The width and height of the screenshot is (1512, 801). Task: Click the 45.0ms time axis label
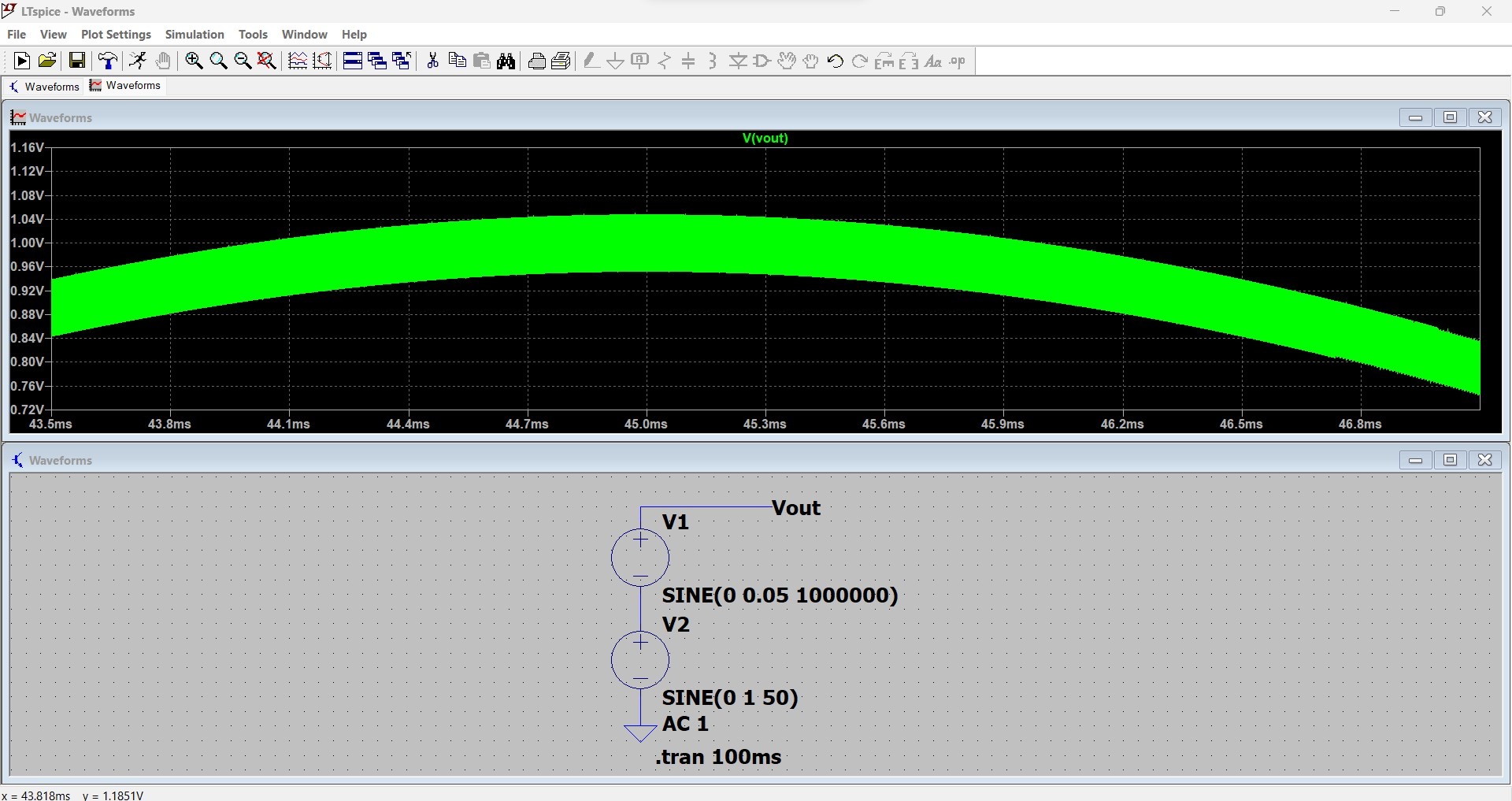(646, 424)
